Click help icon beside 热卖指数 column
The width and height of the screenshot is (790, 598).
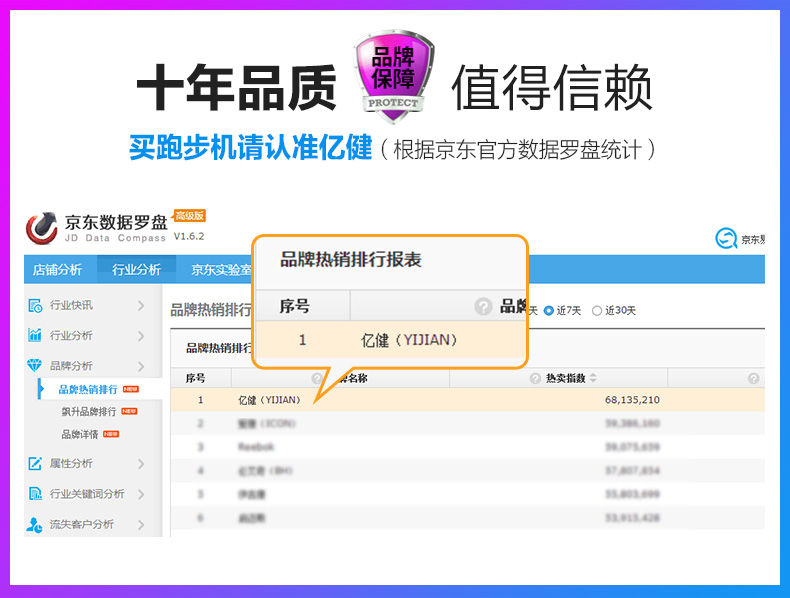click(x=535, y=379)
